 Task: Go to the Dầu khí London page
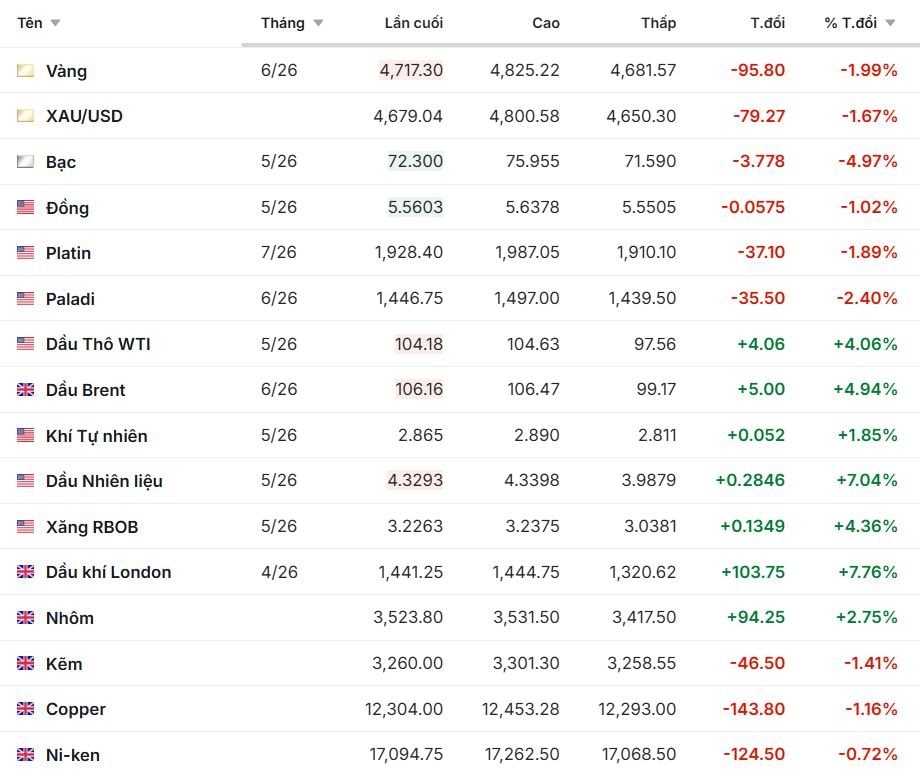tap(108, 572)
